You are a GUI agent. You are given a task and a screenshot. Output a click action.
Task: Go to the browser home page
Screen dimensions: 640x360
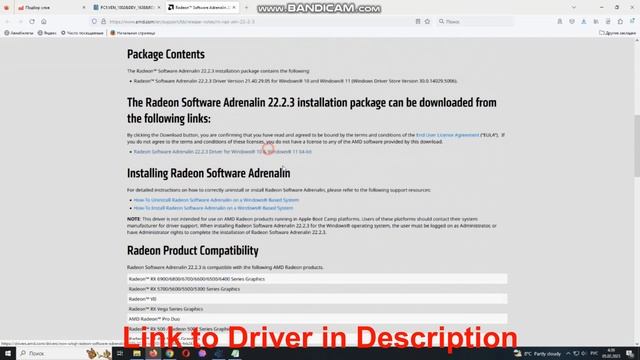[44, 21]
